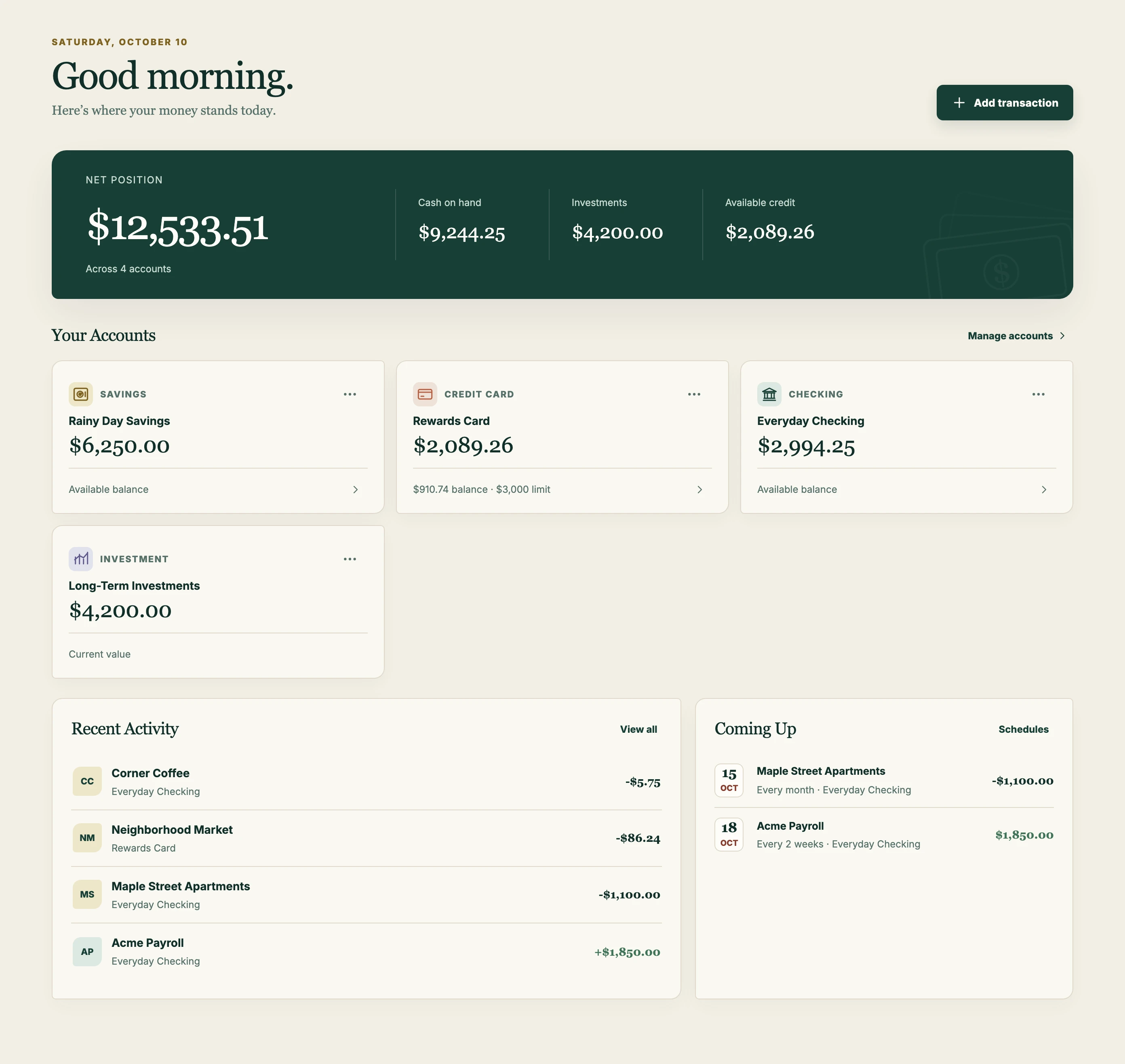Select the Acme Payroll +$1,850.00 amount in Recent Activity
The width and height of the screenshot is (1125, 1064).
pos(628,952)
